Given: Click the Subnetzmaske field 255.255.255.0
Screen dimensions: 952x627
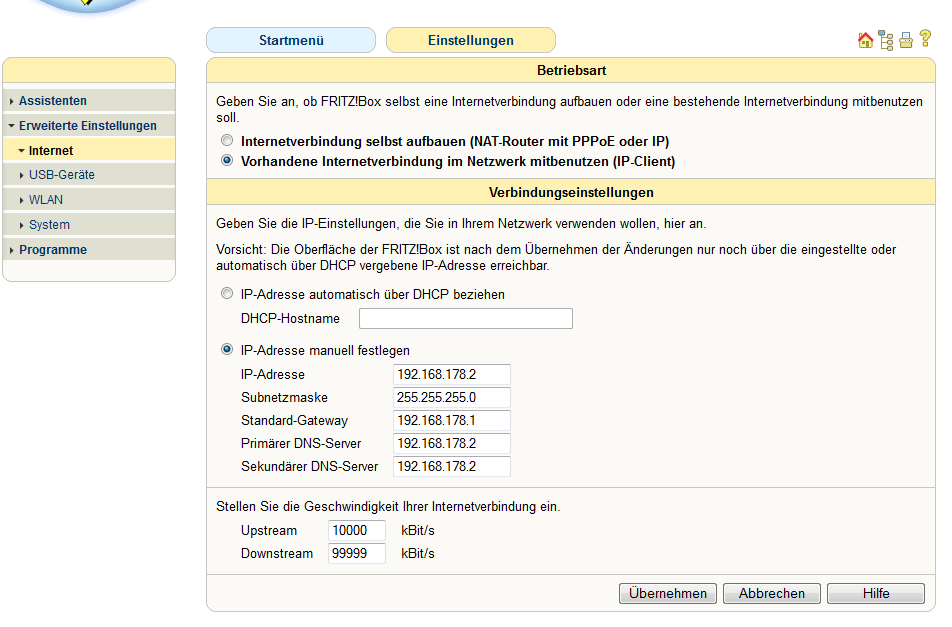Looking at the screenshot, I should 452,398.
